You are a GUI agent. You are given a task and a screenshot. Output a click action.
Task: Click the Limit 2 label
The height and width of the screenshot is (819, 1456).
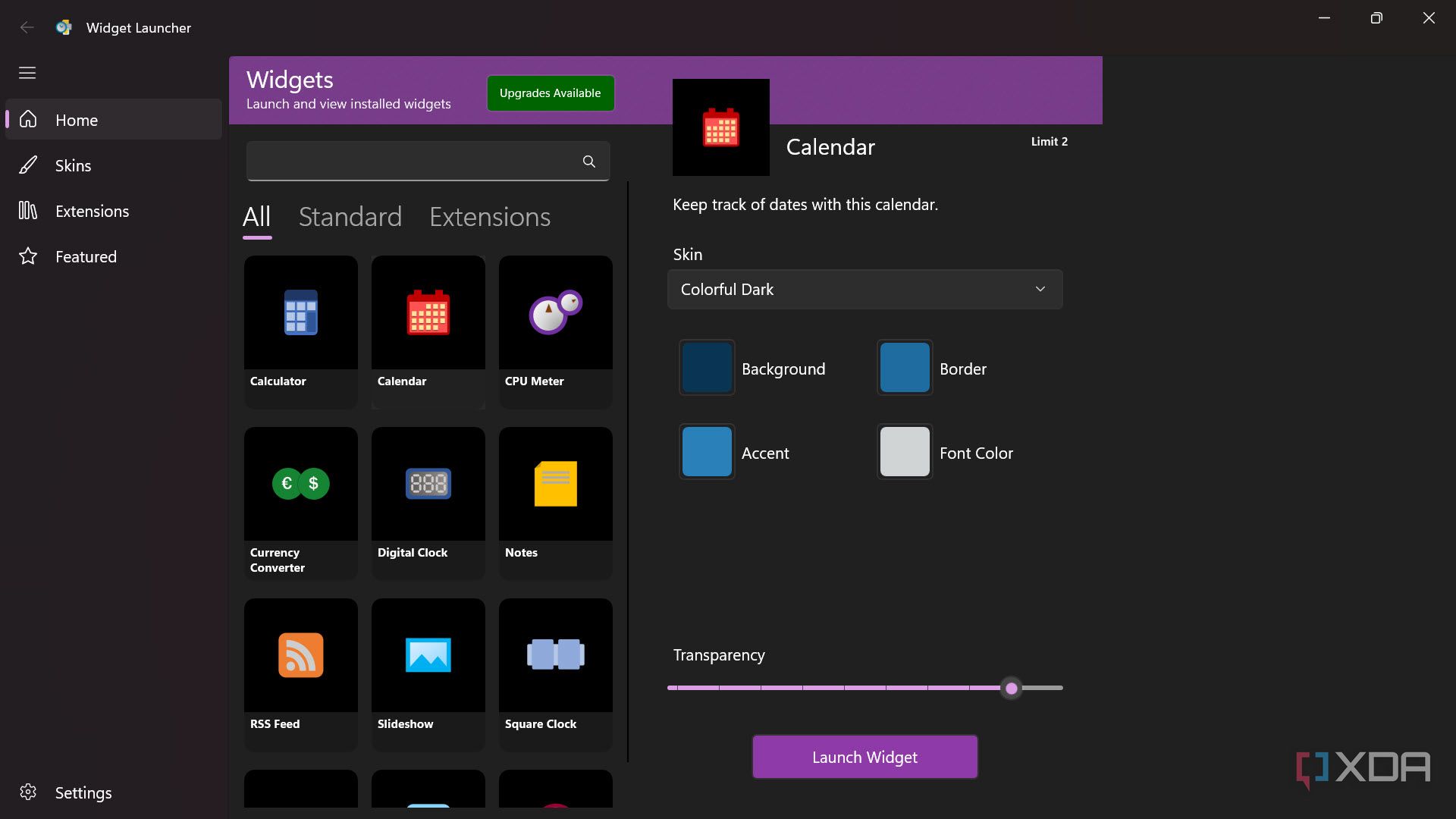1049,142
